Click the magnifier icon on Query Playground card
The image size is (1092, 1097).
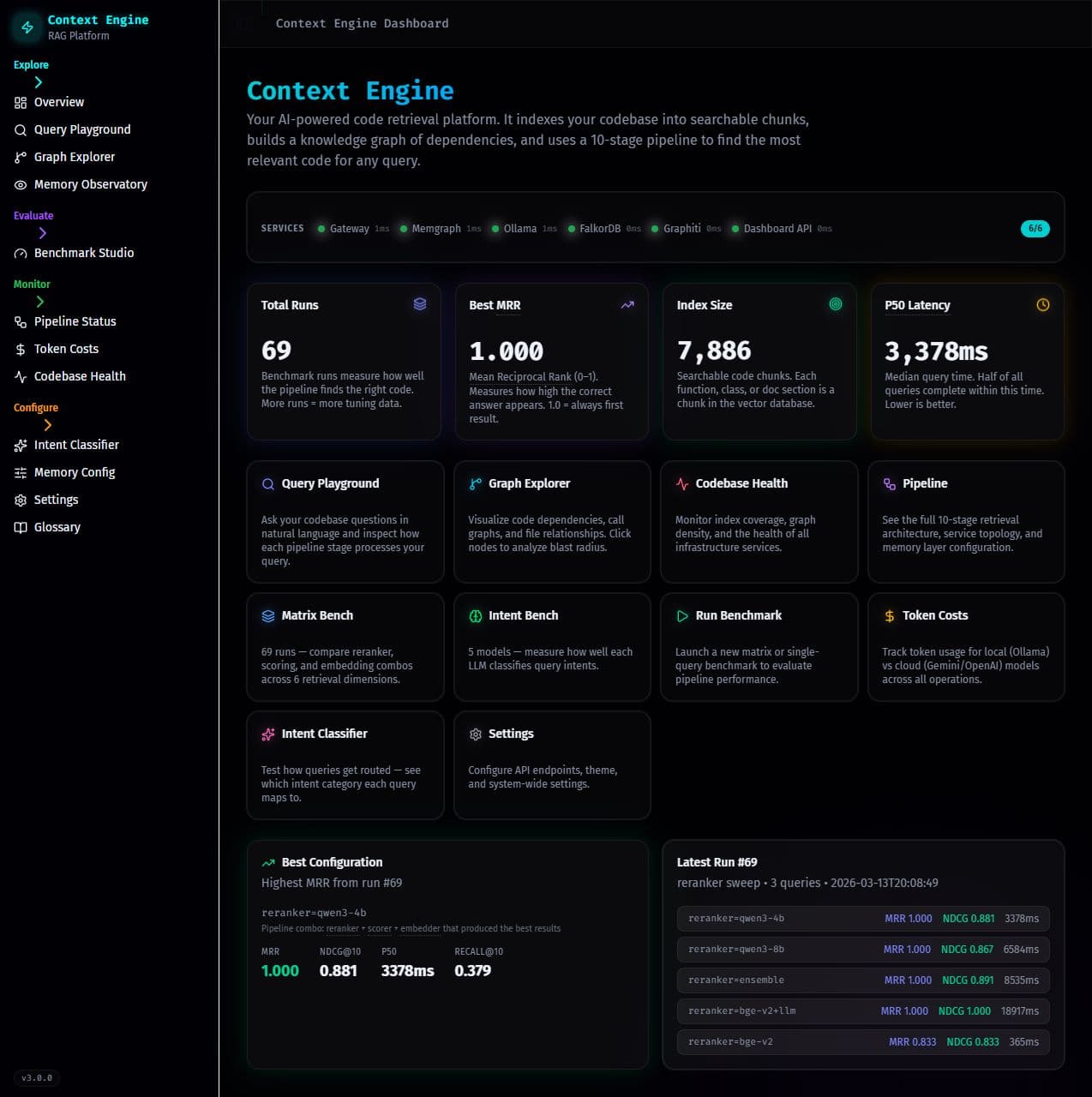tap(268, 484)
